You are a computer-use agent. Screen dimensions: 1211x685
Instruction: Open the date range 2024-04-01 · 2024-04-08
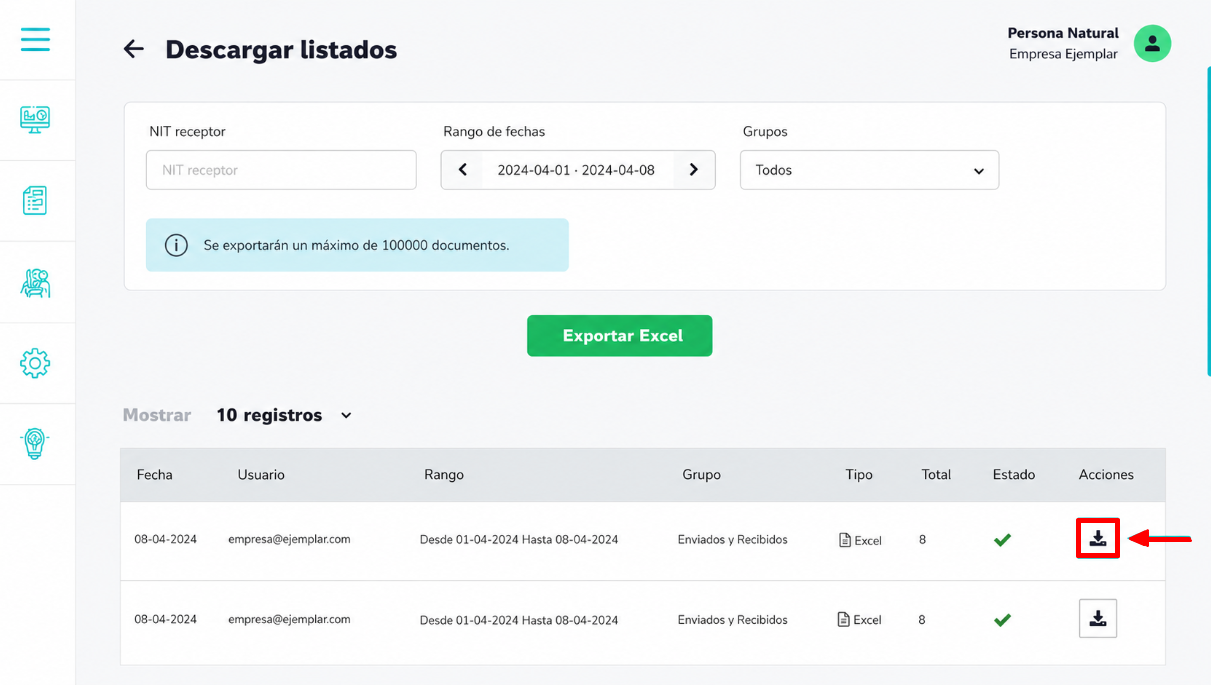(577, 170)
